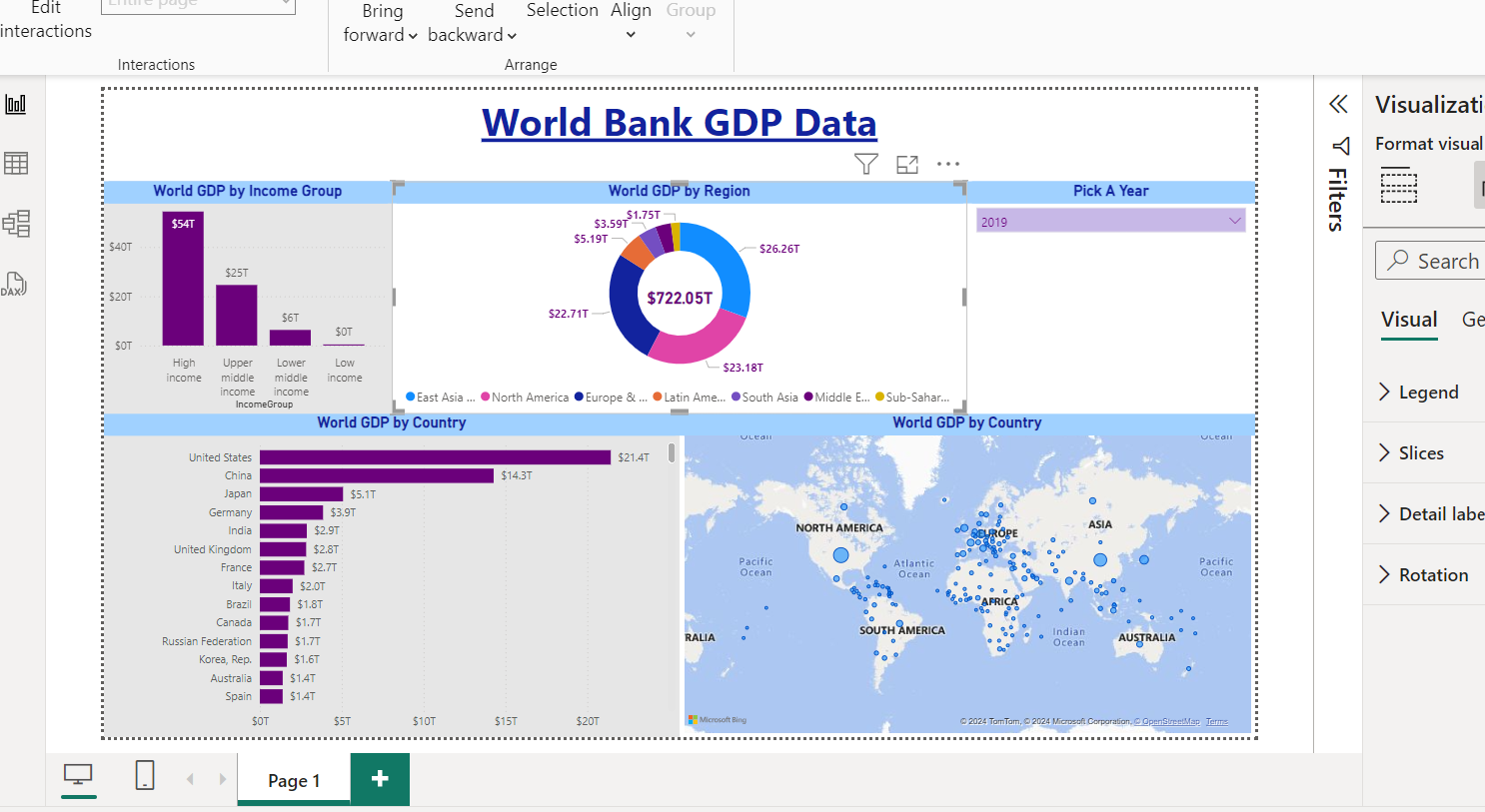The height and width of the screenshot is (812, 1485).
Task: Select the Lower middle income bar labeled $6T
Action: click(291, 338)
